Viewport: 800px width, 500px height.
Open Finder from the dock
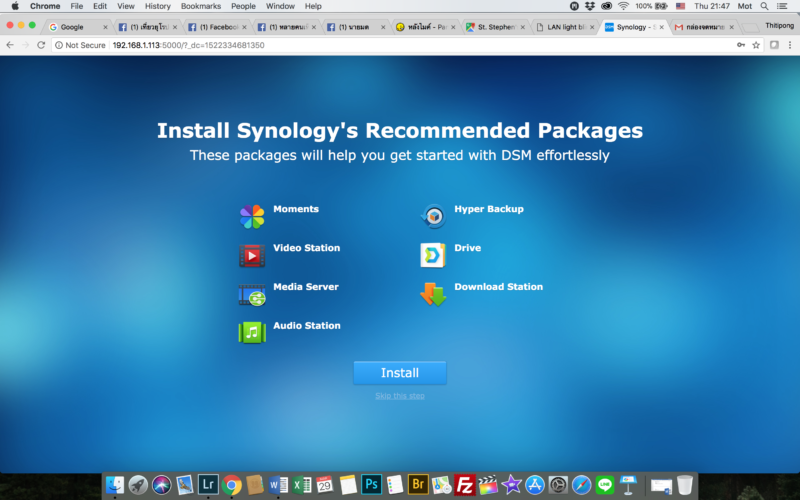coord(115,485)
